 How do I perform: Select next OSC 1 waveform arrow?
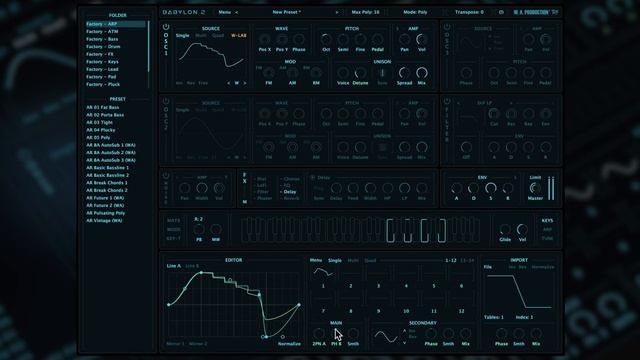pyautogui.click(x=245, y=83)
